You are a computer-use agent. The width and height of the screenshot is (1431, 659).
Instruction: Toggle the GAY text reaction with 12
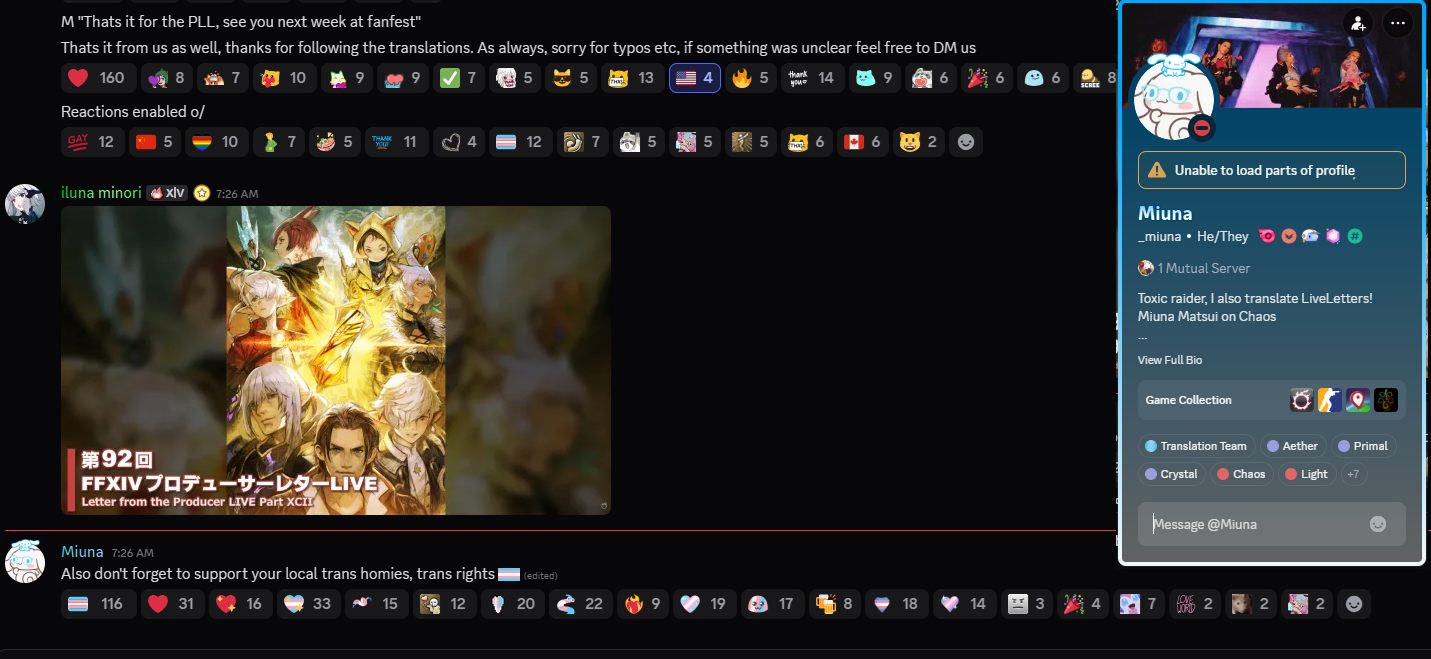tap(93, 142)
